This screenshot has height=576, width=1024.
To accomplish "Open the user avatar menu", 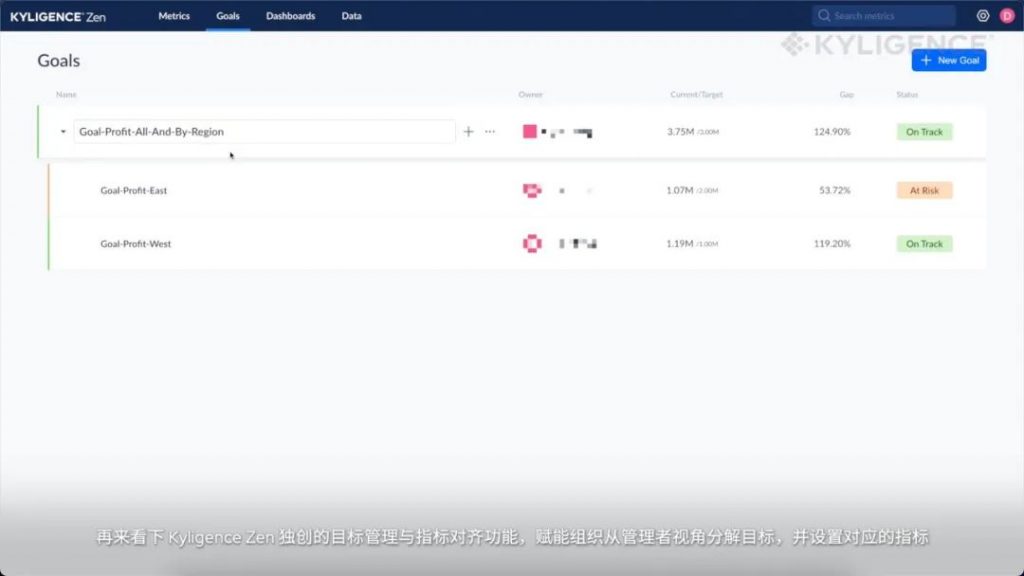I will click(x=1006, y=16).
